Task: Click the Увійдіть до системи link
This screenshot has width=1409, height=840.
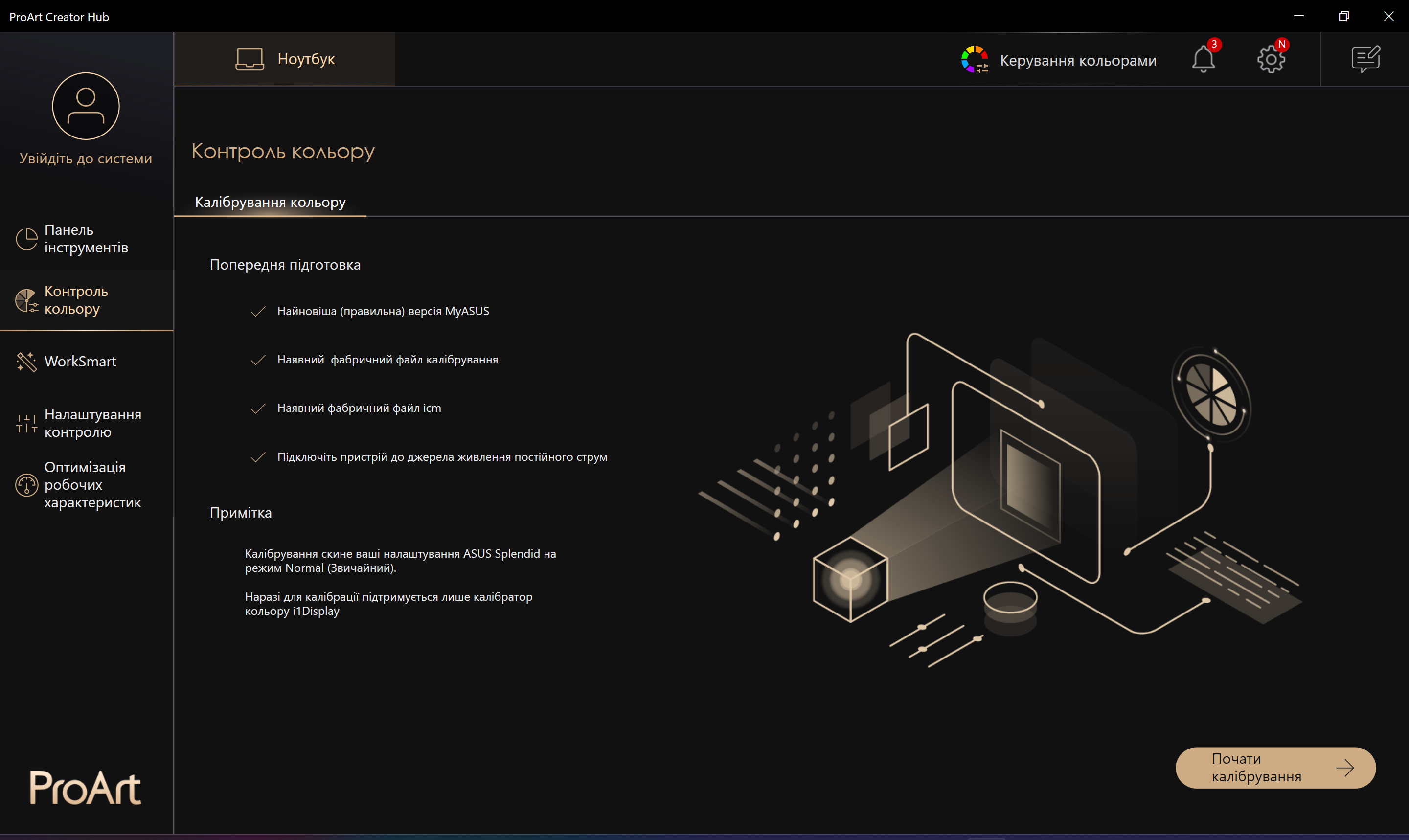Action: tap(86, 159)
